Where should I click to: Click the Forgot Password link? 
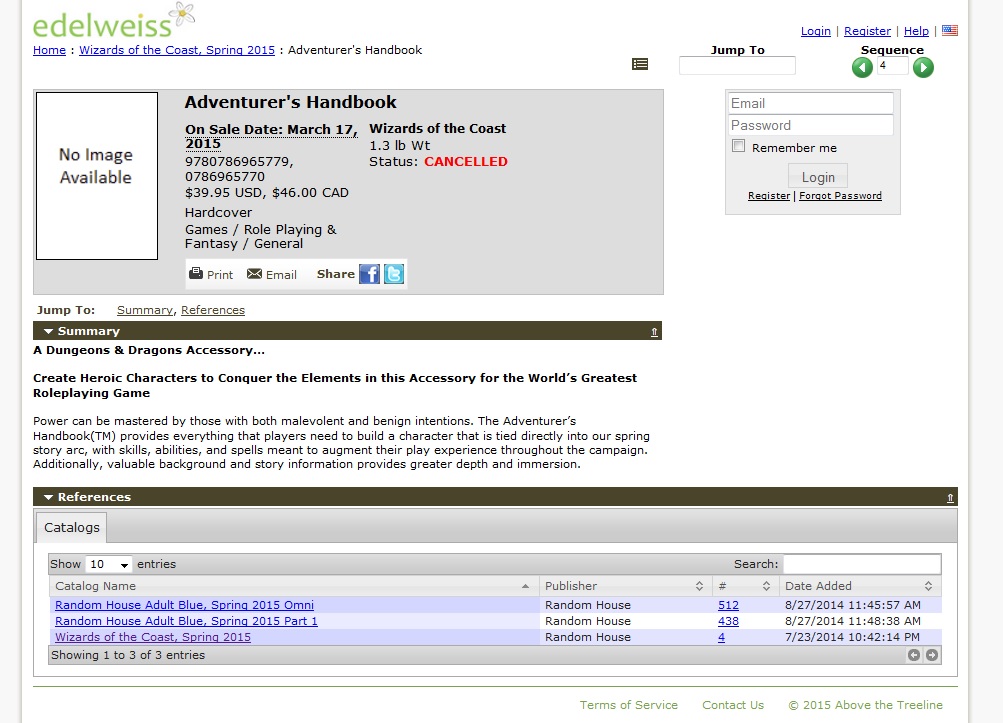(x=840, y=196)
